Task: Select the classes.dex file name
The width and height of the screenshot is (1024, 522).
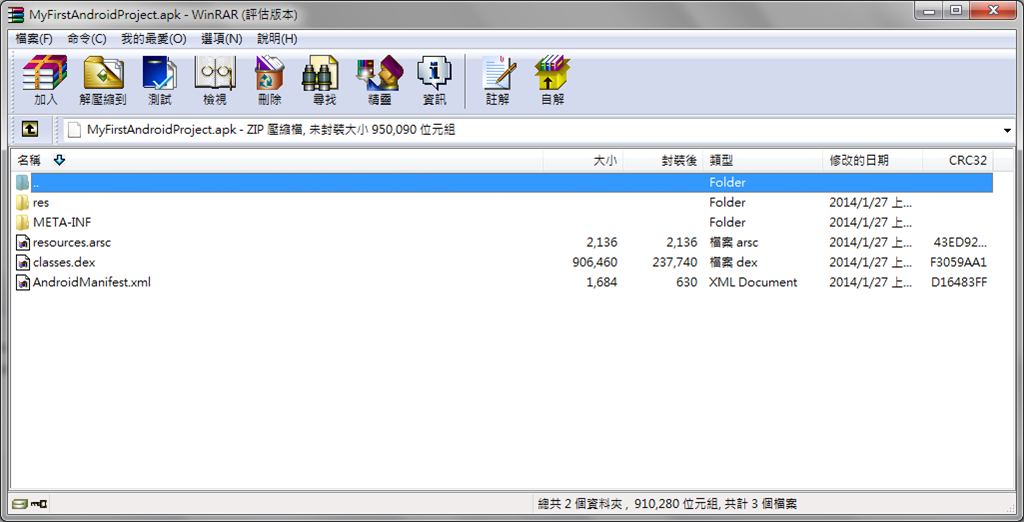Action: tap(64, 263)
